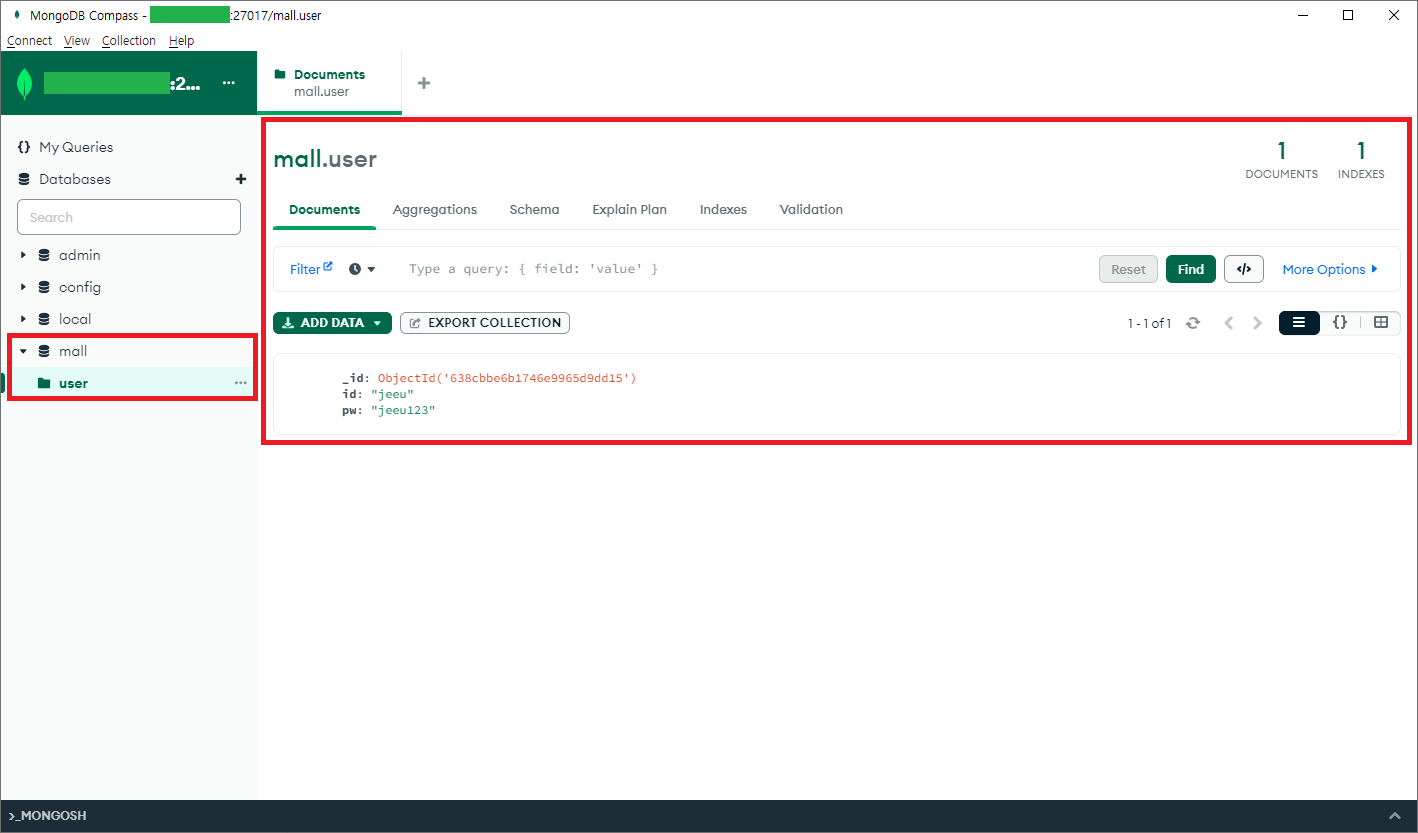Image resolution: width=1418 pixels, height=833 pixels.
Task: Click the DOCUMENTS count stat
Action: (x=1281, y=160)
